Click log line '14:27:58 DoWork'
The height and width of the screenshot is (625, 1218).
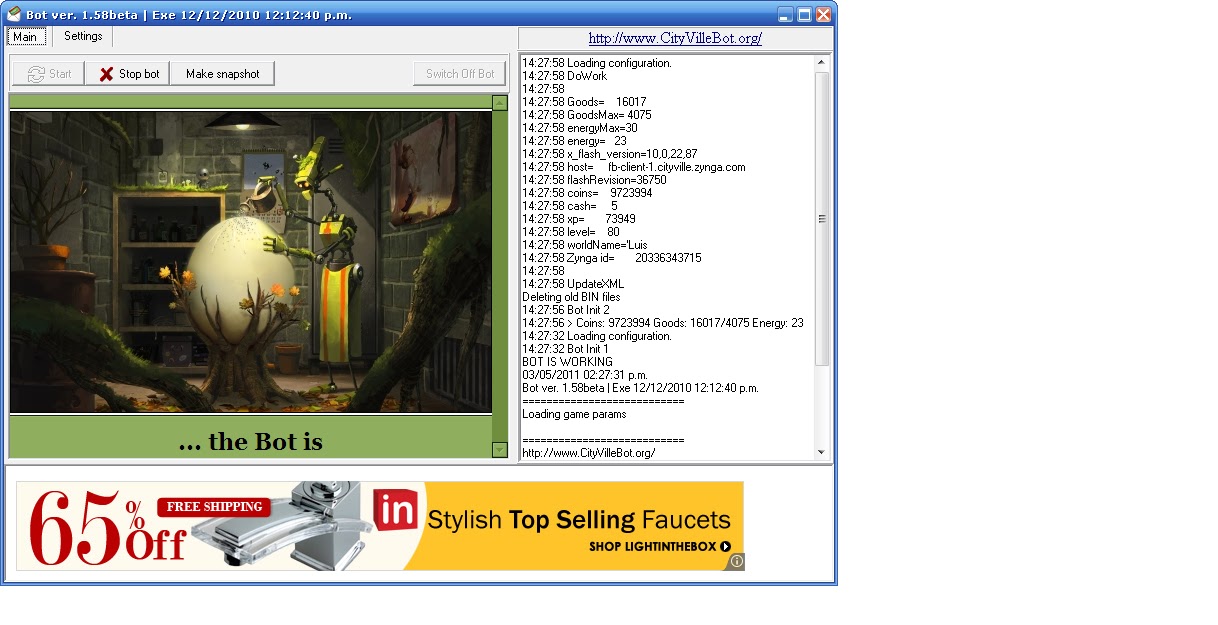pos(564,76)
